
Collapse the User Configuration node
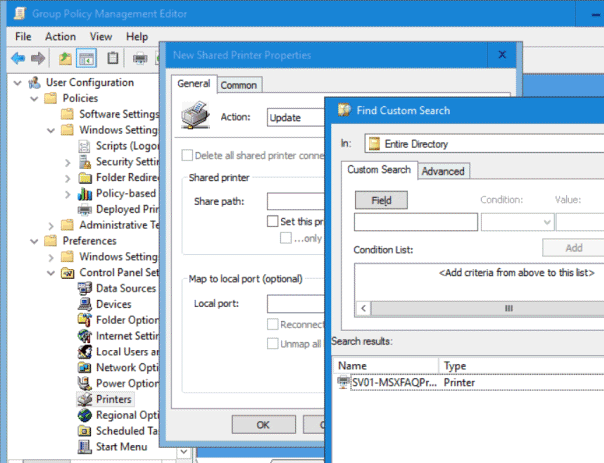(17, 82)
